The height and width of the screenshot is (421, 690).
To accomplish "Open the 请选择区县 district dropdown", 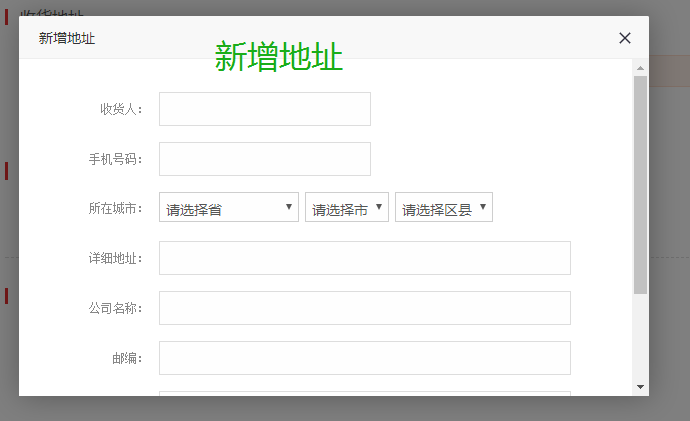I will 444,208.
